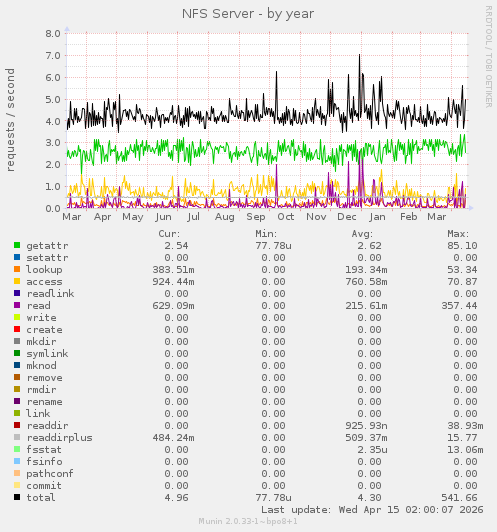
Task: Click readdir average value 925.93n
Action: click(366, 425)
